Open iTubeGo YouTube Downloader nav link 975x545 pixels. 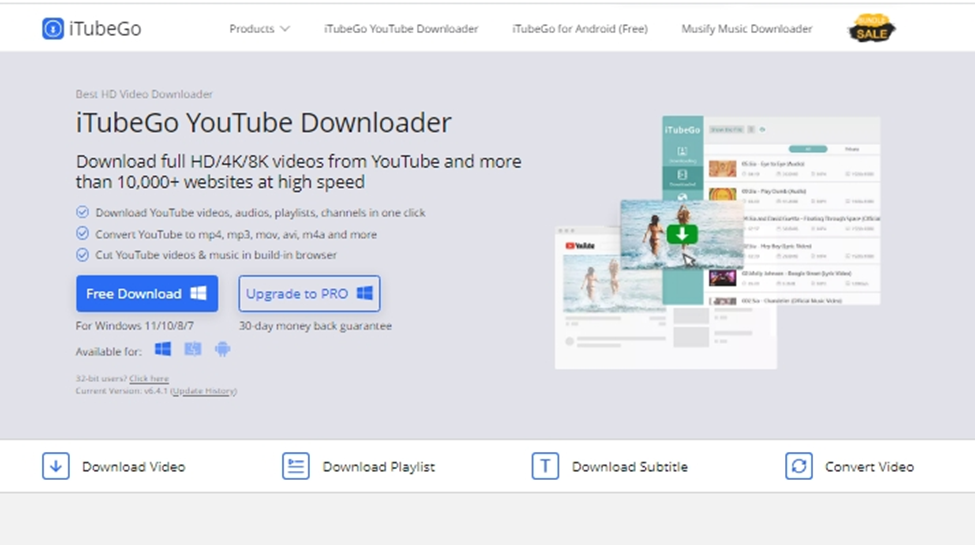point(401,29)
